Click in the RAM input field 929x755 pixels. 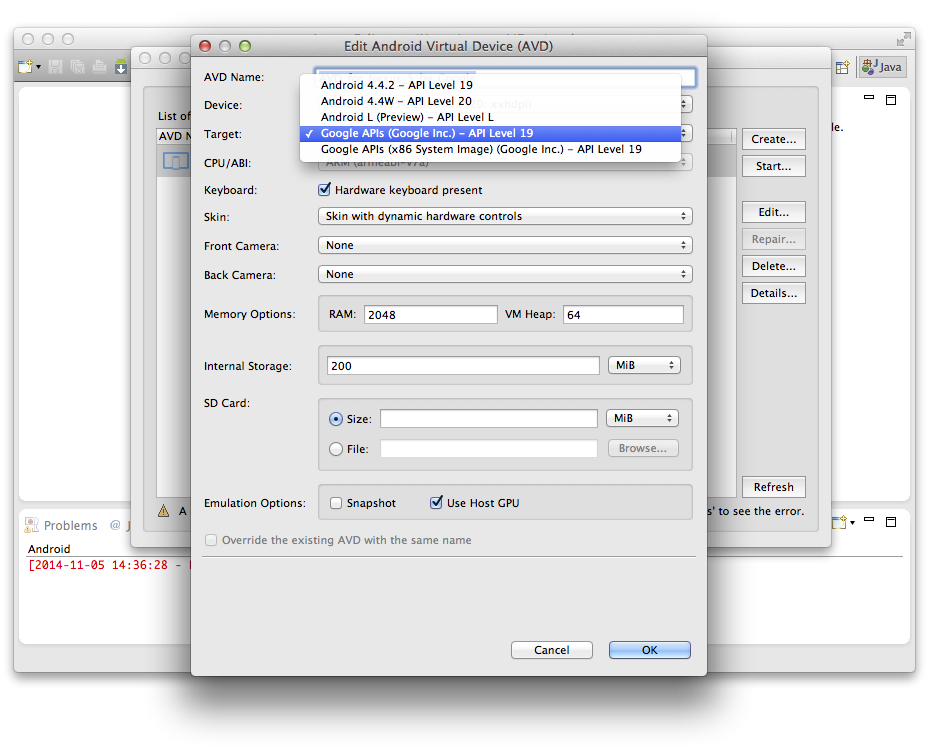[430, 315]
